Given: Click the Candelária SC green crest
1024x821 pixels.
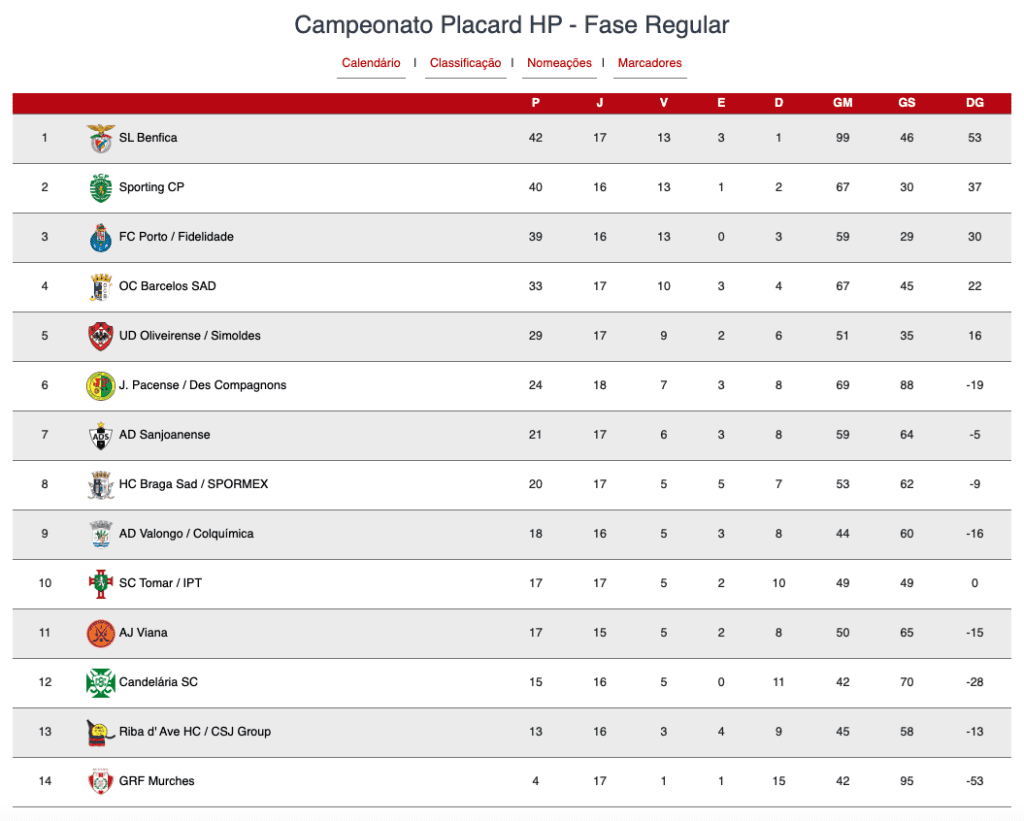Looking at the screenshot, I should point(101,683).
